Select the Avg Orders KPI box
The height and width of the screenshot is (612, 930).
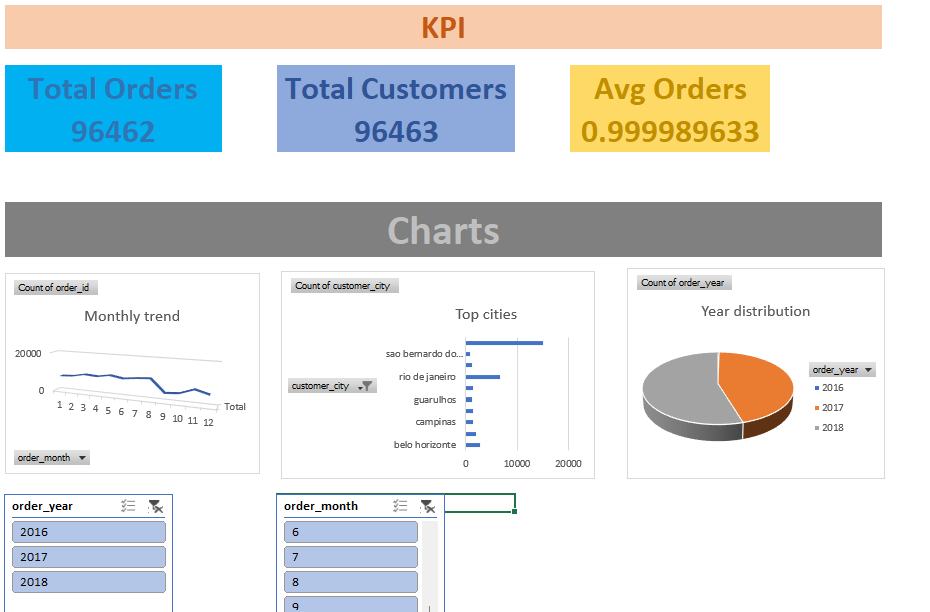(670, 109)
